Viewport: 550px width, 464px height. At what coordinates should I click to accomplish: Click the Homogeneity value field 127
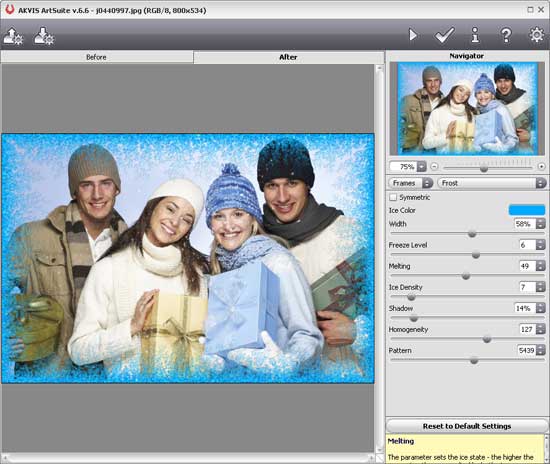click(527, 329)
